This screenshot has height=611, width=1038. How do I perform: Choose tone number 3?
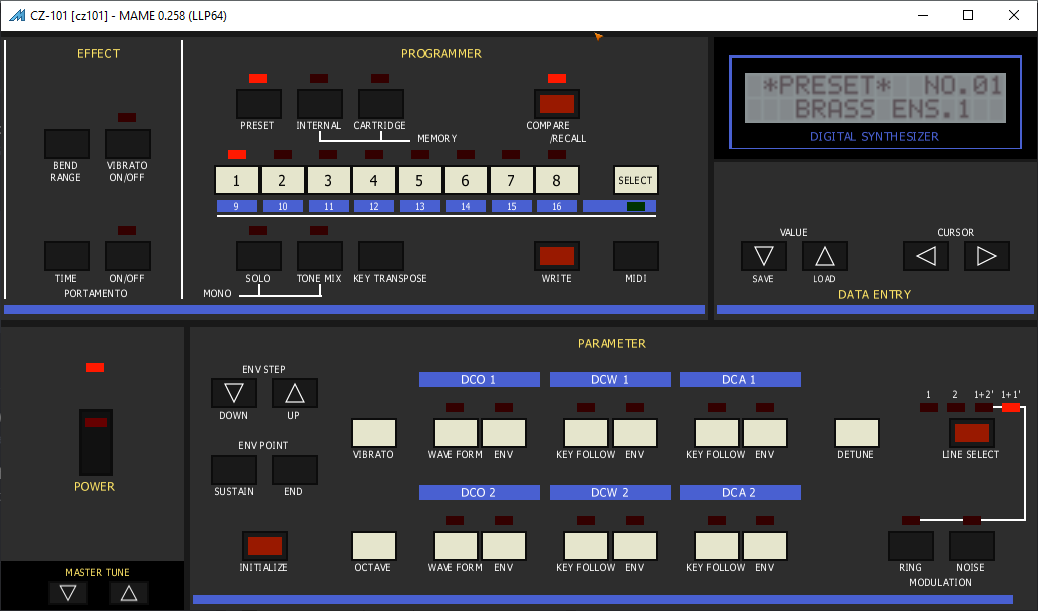328,180
